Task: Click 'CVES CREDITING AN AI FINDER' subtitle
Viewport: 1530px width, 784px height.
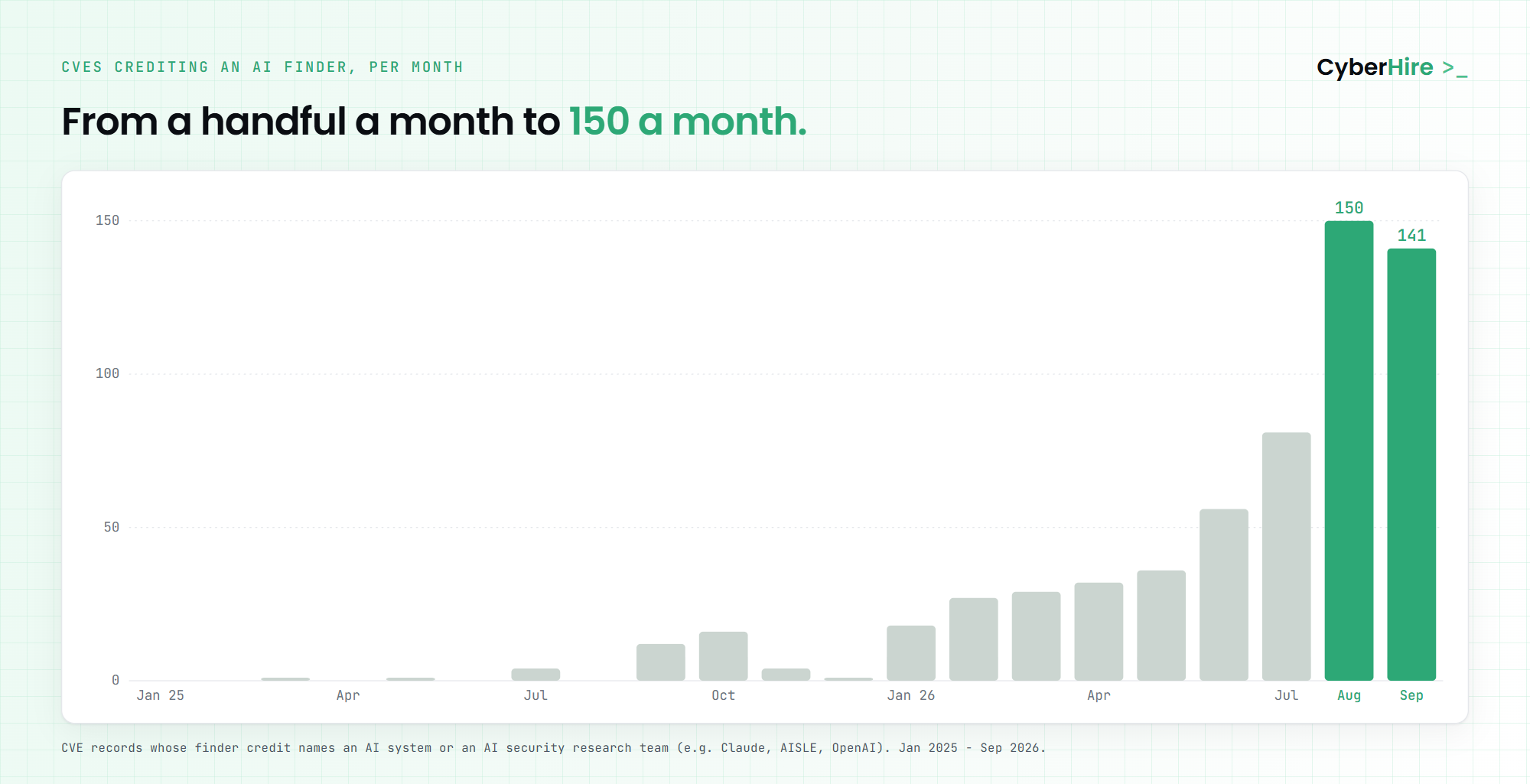Action: (262, 67)
